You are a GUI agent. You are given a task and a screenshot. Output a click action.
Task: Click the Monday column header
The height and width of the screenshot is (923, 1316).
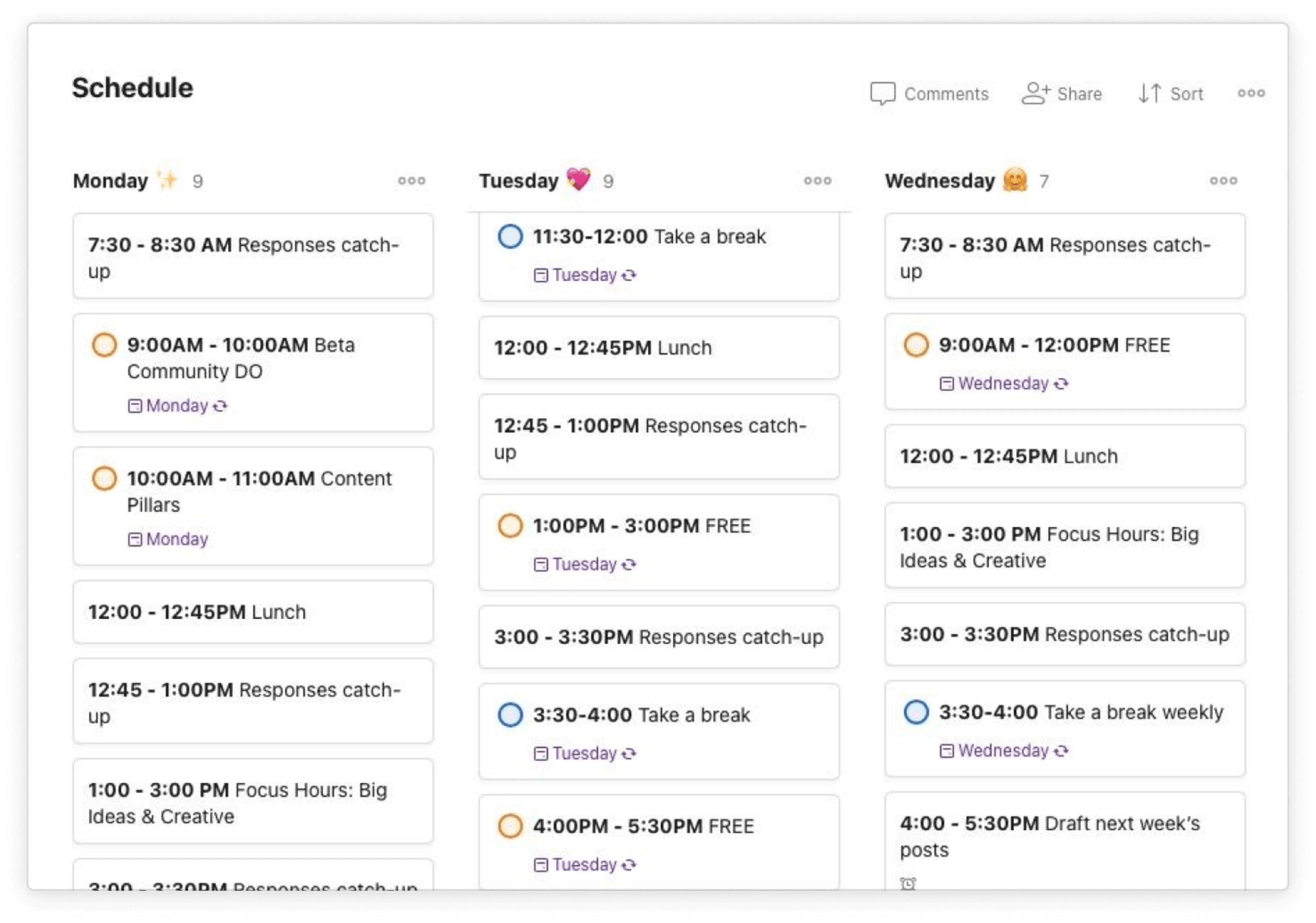click(111, 181)
